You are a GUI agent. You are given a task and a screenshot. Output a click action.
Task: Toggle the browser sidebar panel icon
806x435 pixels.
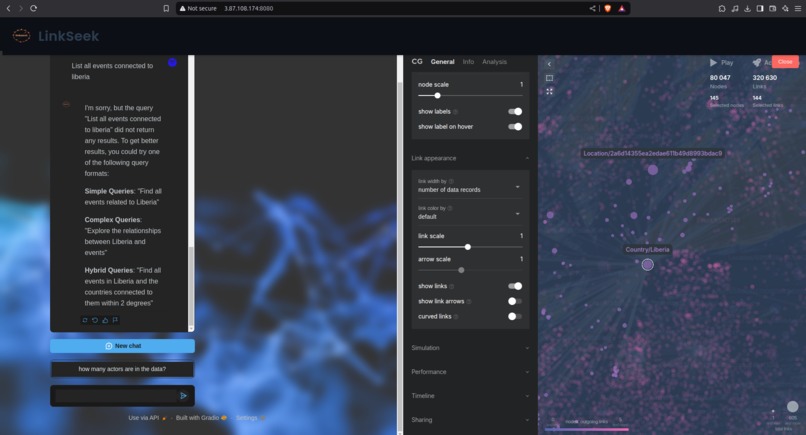coord(760,8)
